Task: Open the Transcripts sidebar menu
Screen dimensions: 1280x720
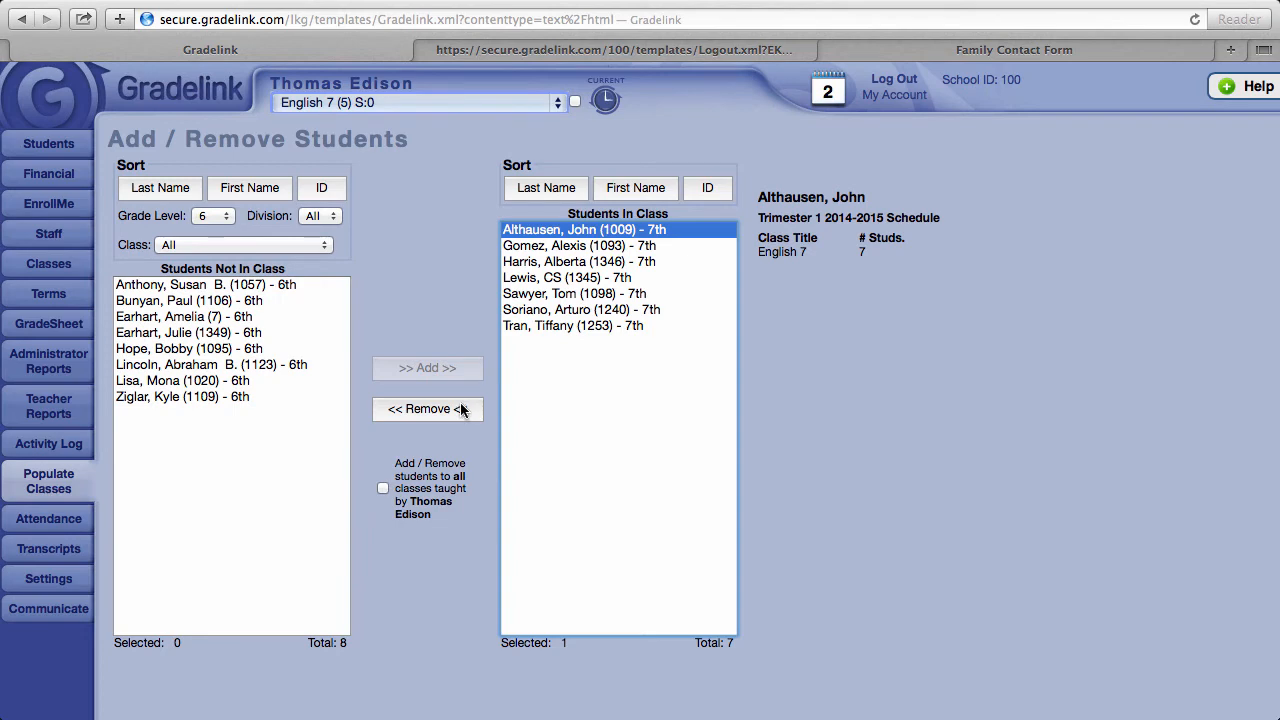Action: pos(49,549)
